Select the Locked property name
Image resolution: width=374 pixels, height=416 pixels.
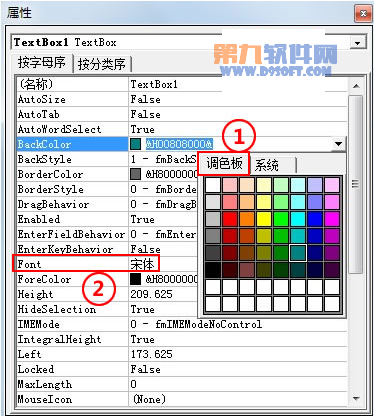(x=36, y=369)
